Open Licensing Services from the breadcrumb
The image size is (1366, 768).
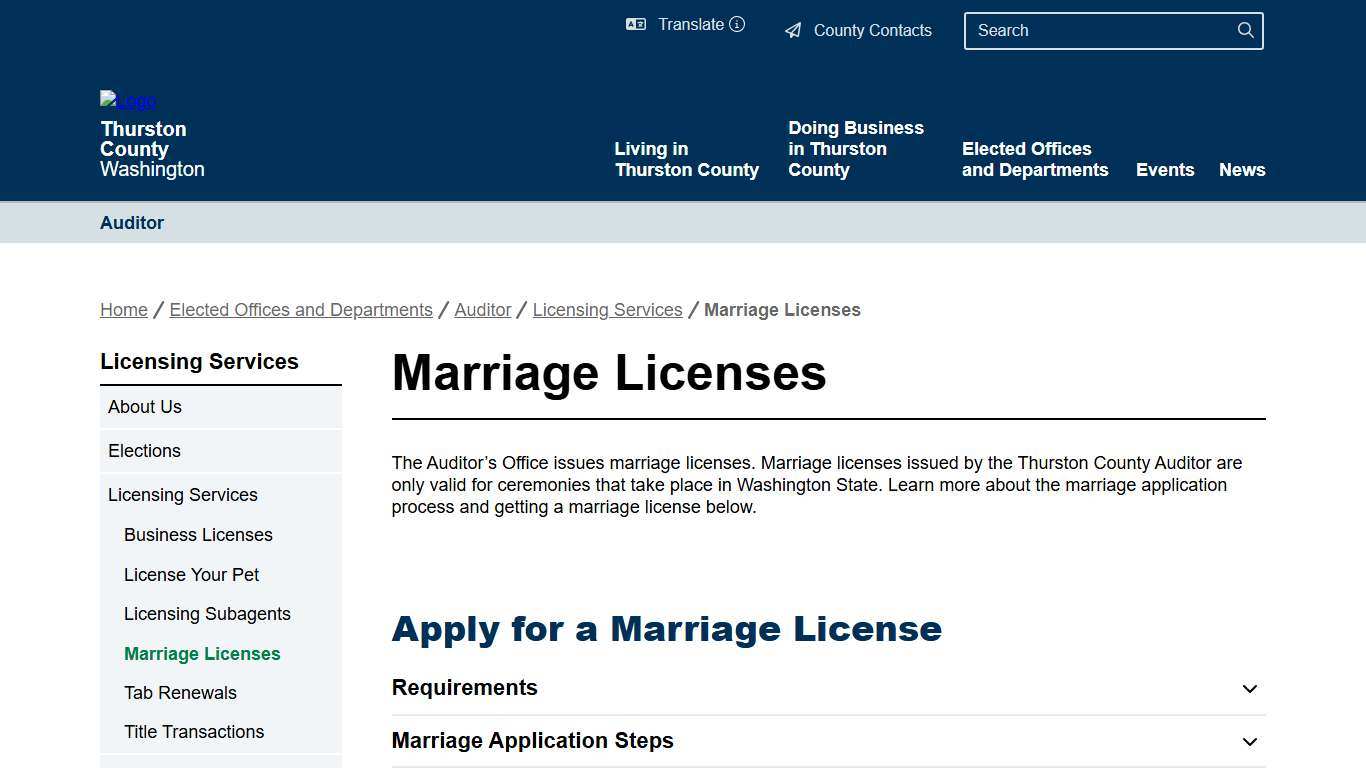607,310
